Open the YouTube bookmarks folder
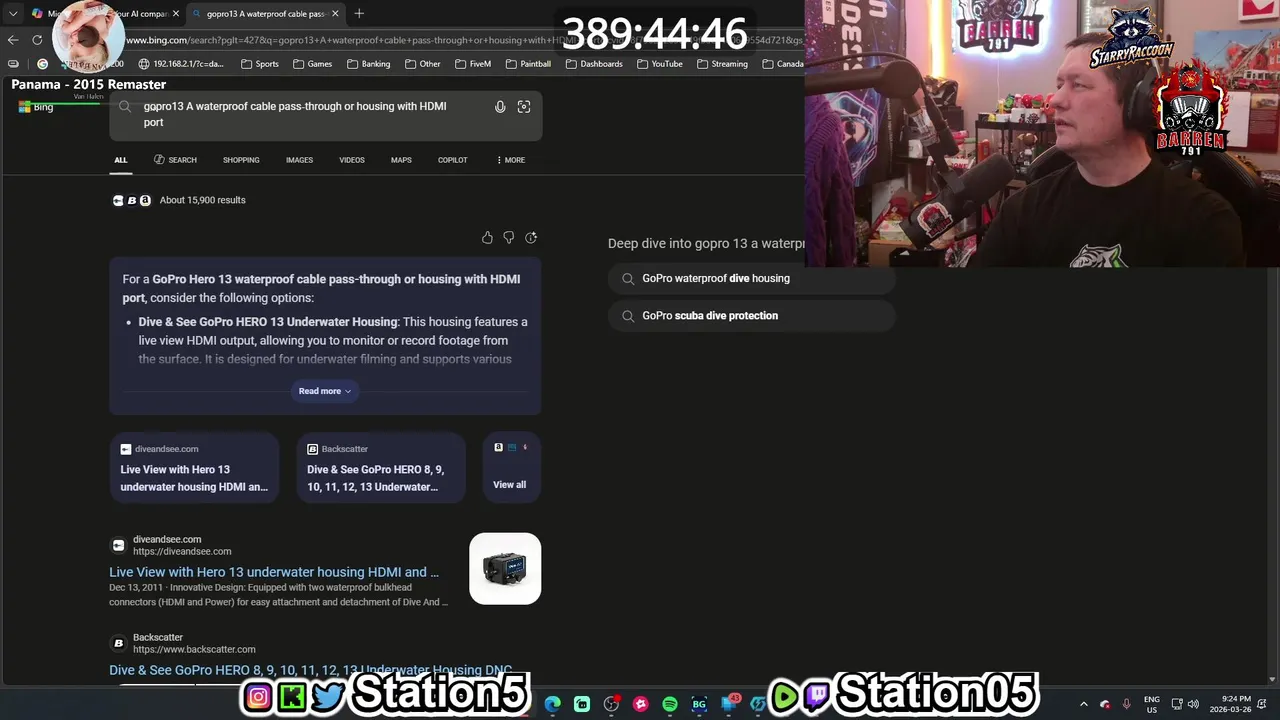Image resolution: width=1280 pixels, height=720 pixels. 660,64
